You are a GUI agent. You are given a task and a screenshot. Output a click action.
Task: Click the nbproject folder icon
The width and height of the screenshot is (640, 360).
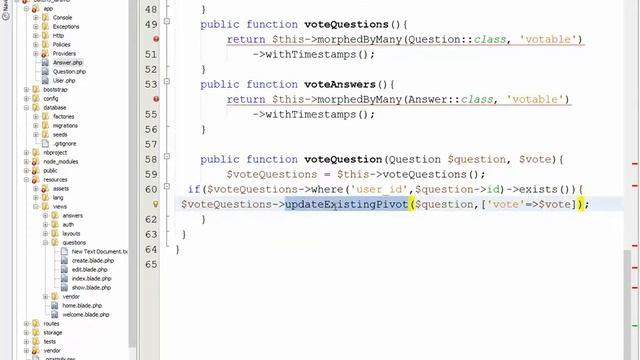click(36, 153)
